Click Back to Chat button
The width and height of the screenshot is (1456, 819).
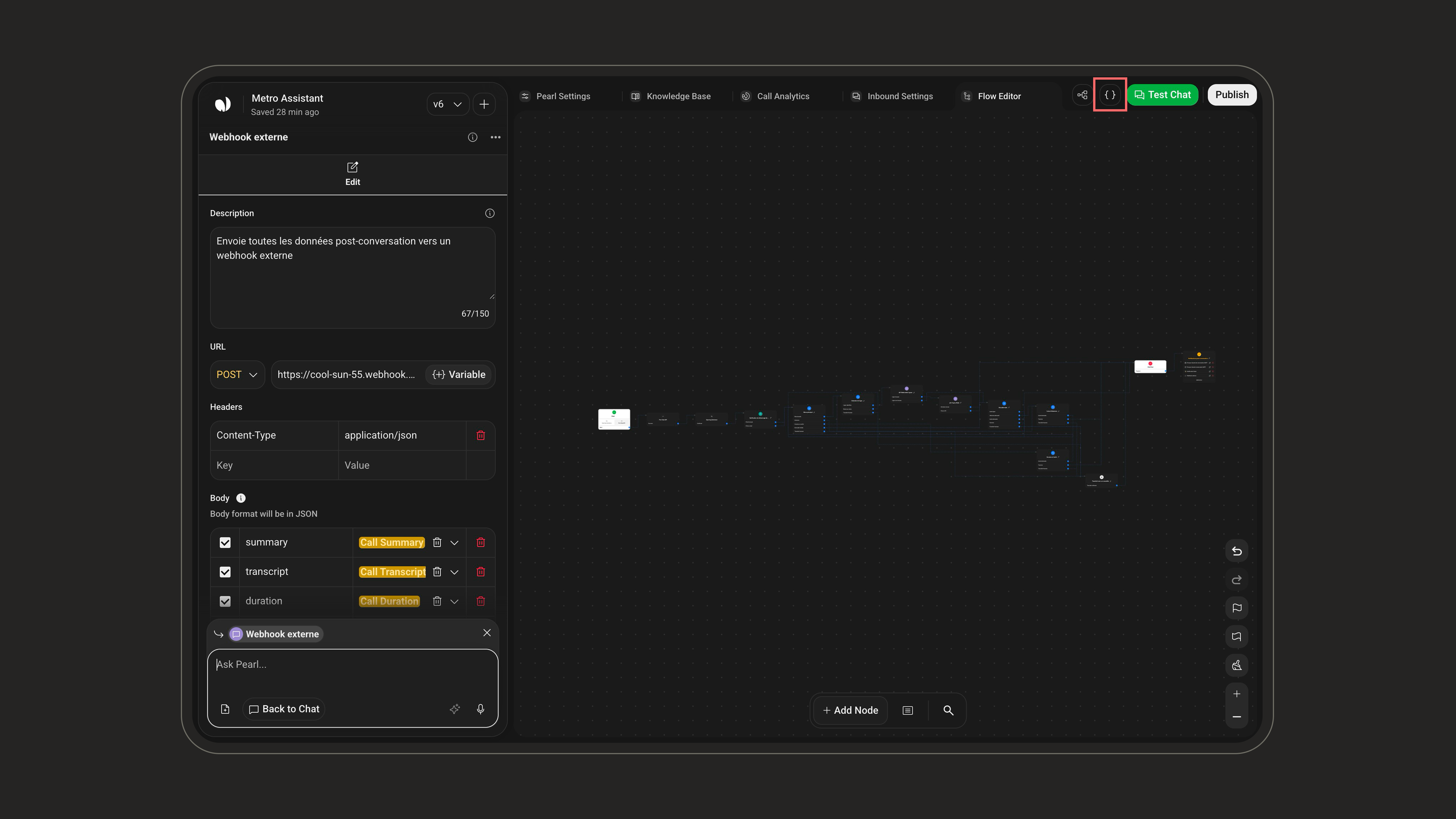pos(284,709)
